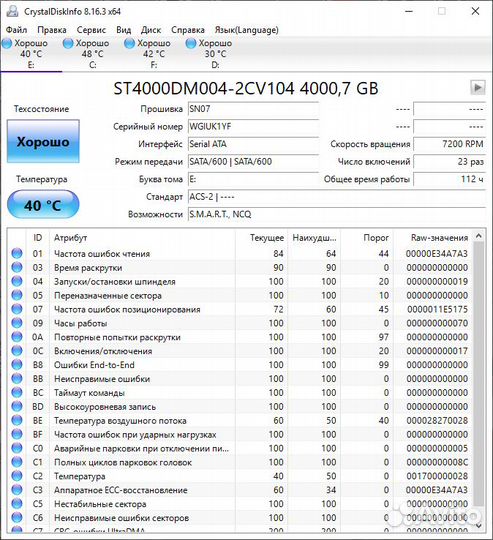Open the Сервис menu

pyautogui.click(x=91, y=30)
